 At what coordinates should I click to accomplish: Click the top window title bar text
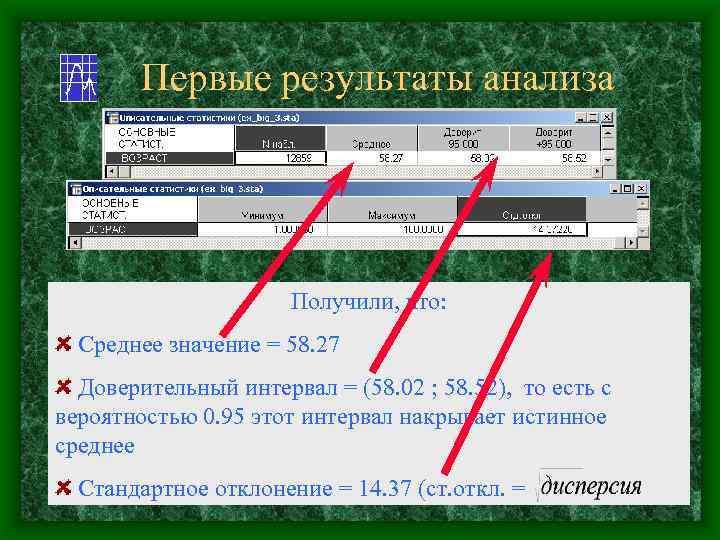(x=209, y=118)
